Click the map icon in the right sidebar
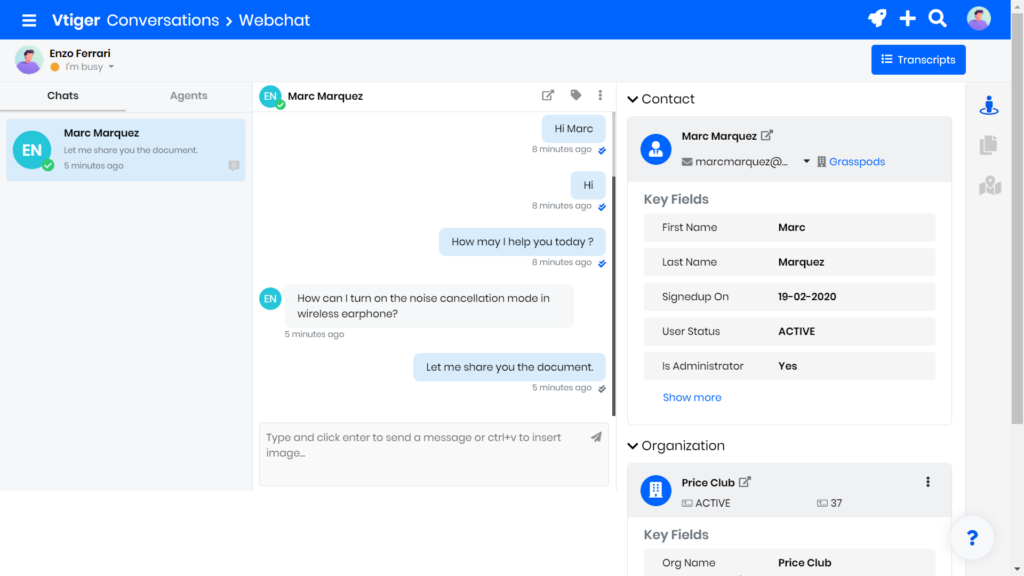The width and height of the screenshot is (1024, 576). tap(989, 186)
